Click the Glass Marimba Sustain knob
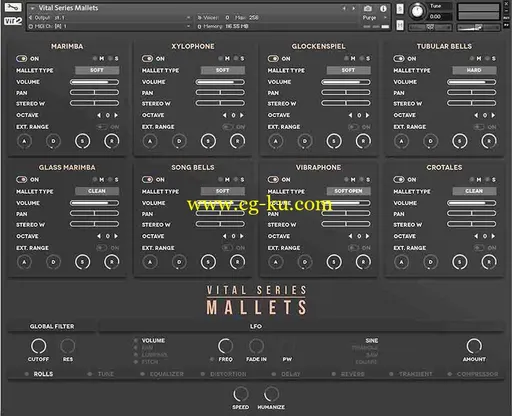 tap(82, 262)
